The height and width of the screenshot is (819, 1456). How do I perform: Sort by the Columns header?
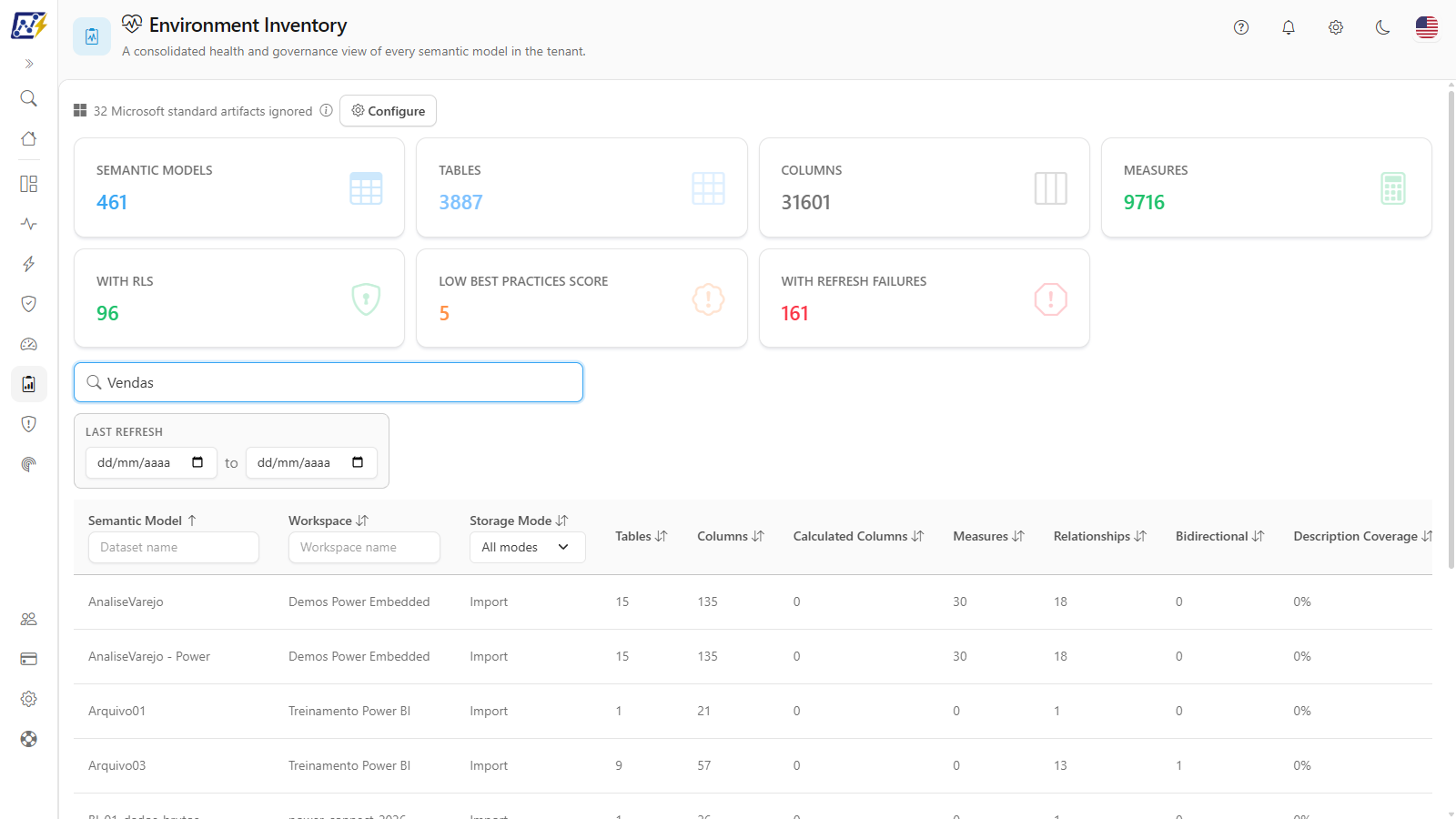pyautogui.click(x=731, y=536)
